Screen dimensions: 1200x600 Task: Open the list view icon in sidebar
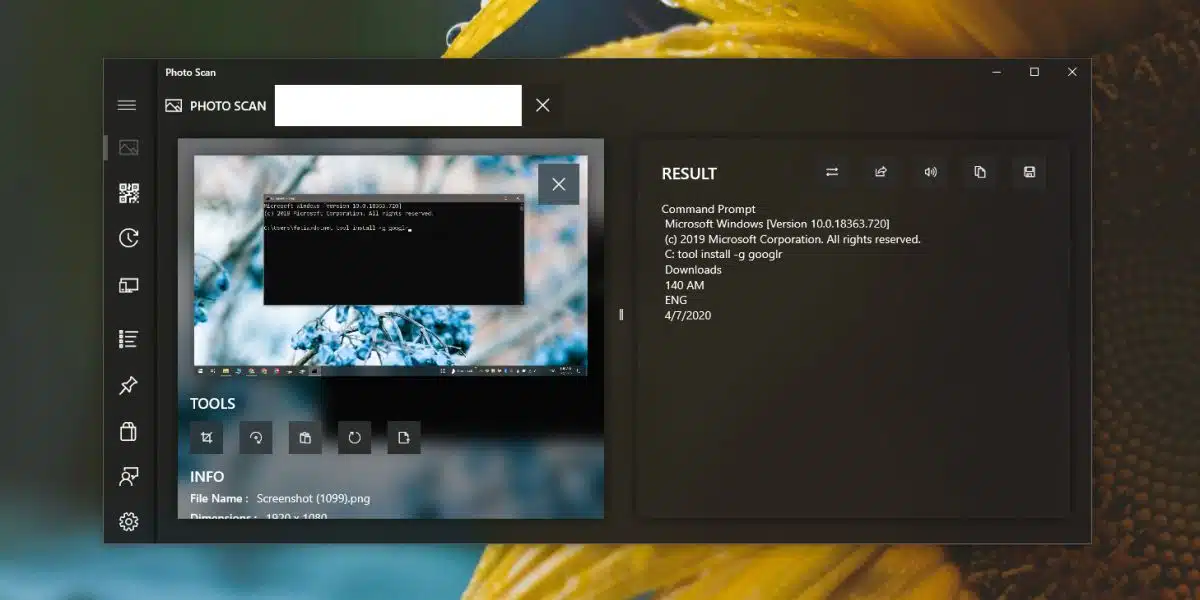128,339
